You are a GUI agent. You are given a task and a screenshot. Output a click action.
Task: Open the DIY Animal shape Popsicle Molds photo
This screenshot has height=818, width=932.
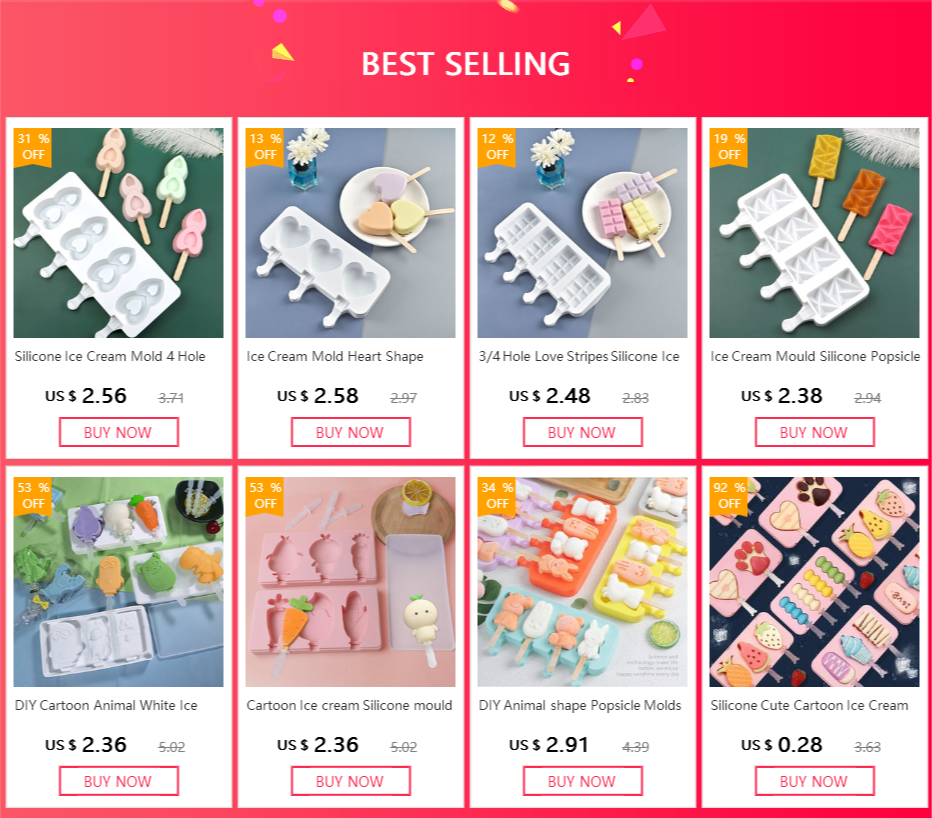click(582, 582)
